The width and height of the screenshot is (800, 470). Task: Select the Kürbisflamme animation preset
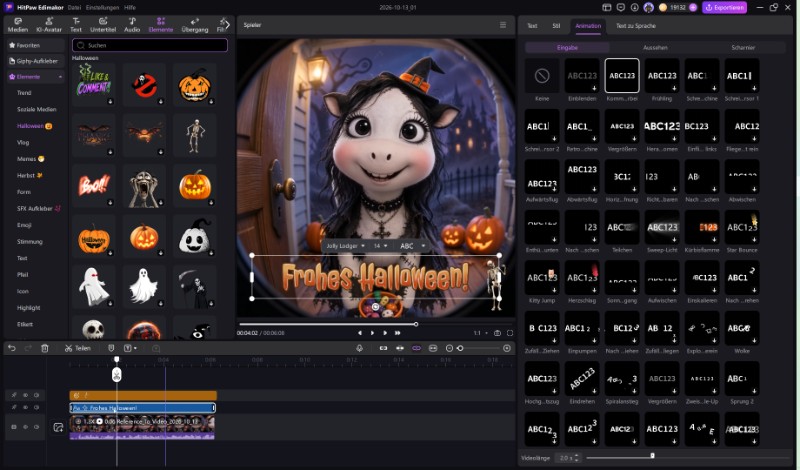pos(702,228)
